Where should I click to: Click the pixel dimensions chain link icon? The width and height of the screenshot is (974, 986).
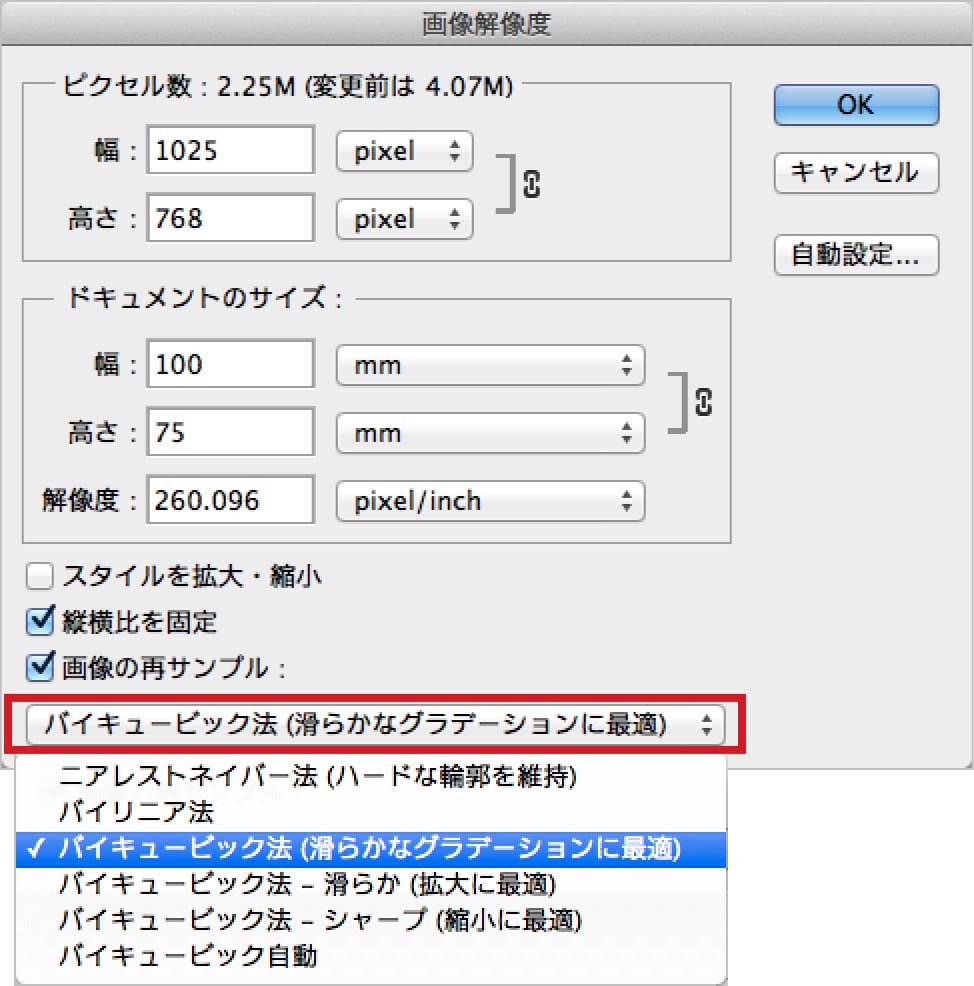[532, 184]
